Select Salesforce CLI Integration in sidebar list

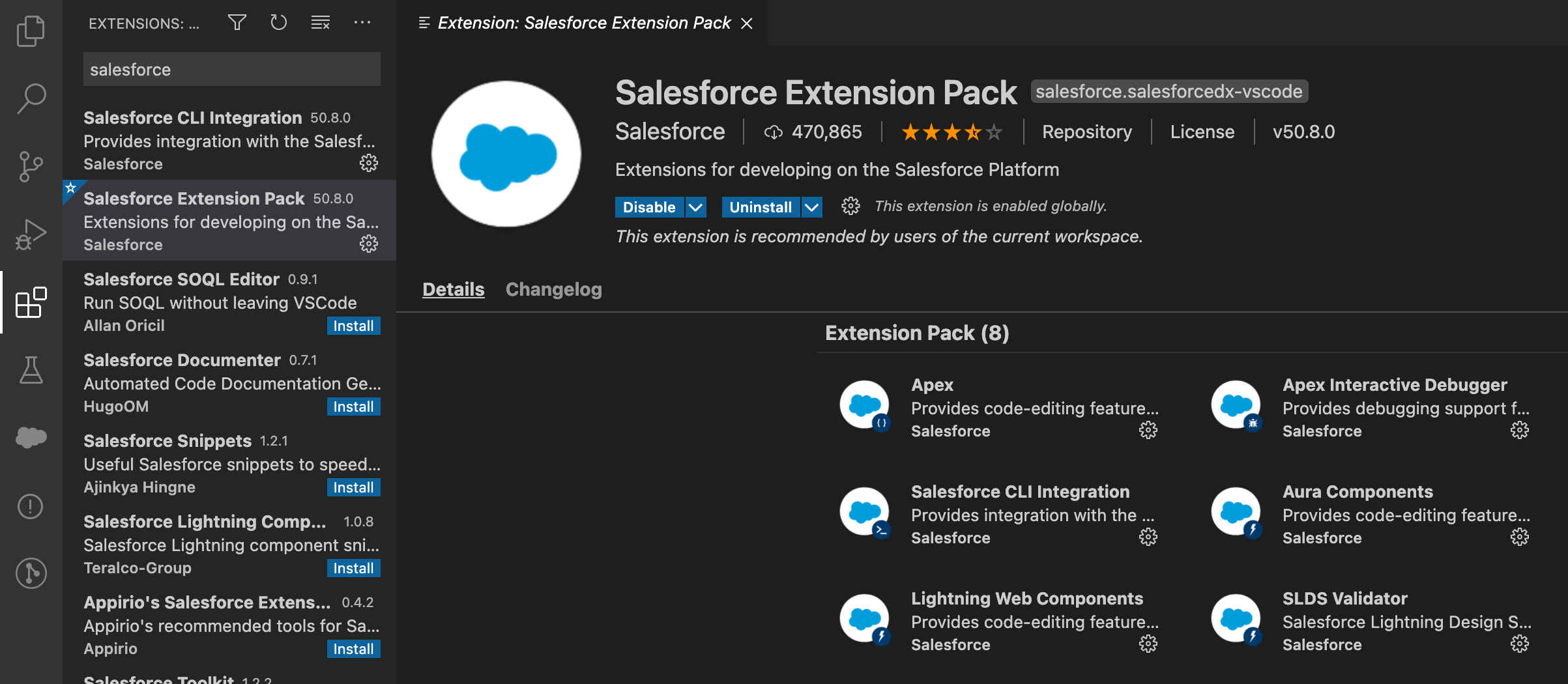[x=229, y=139]
